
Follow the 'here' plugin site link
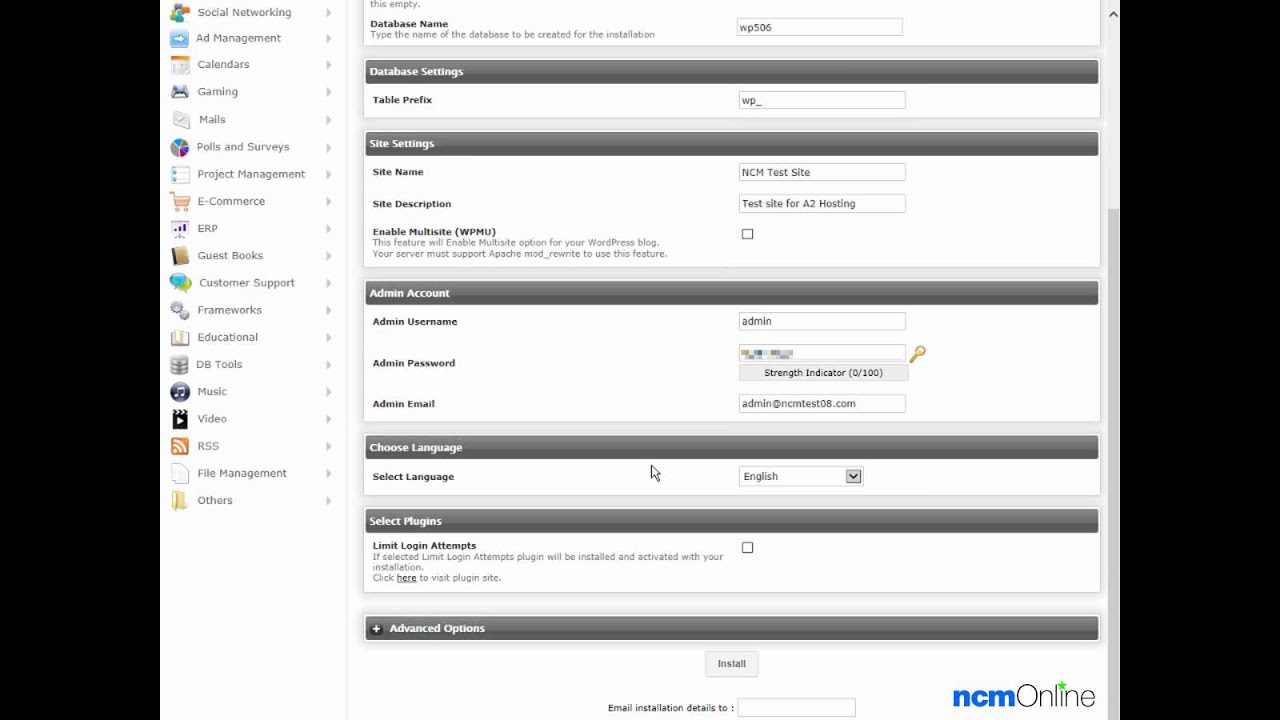(x=406, y=578)
